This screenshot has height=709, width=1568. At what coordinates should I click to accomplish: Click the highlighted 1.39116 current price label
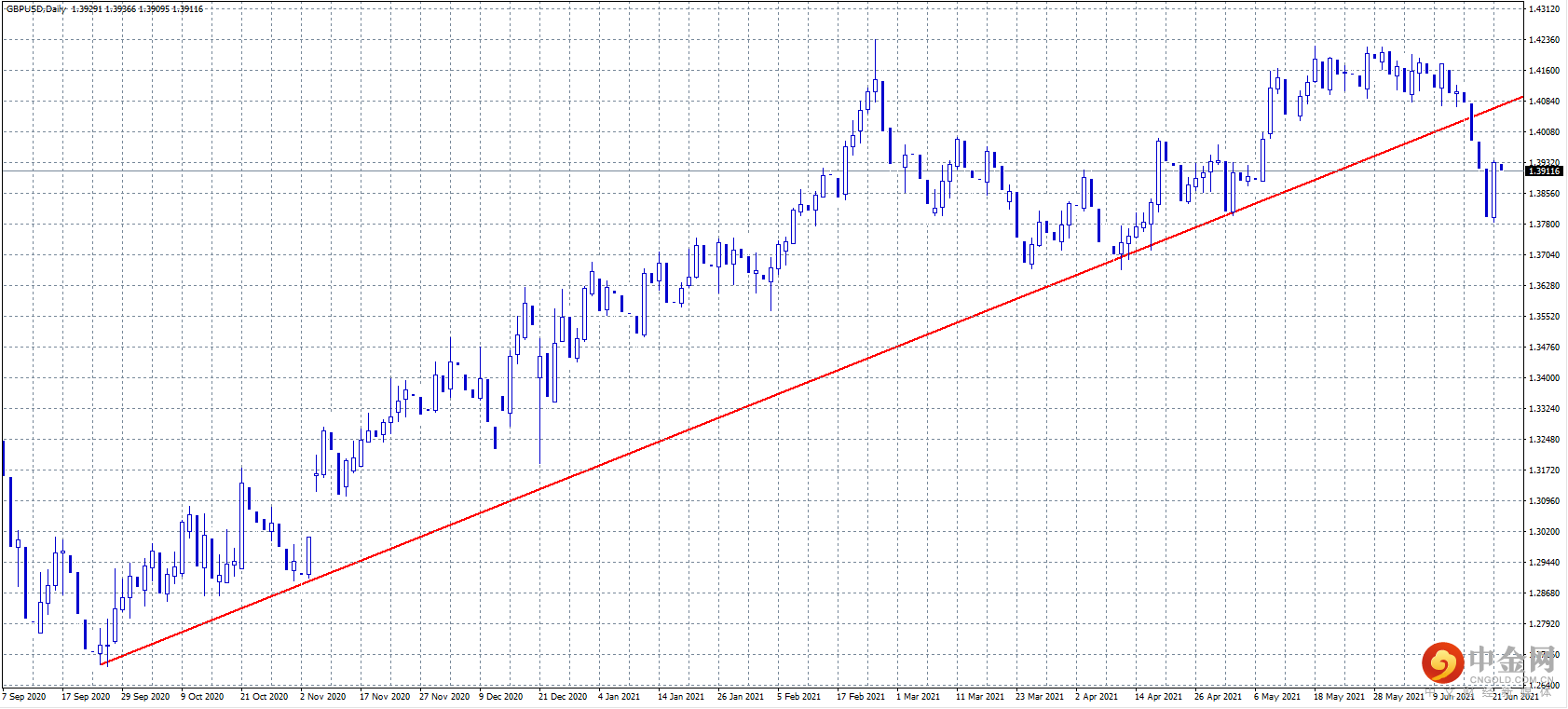click(x=1544, y=170)
